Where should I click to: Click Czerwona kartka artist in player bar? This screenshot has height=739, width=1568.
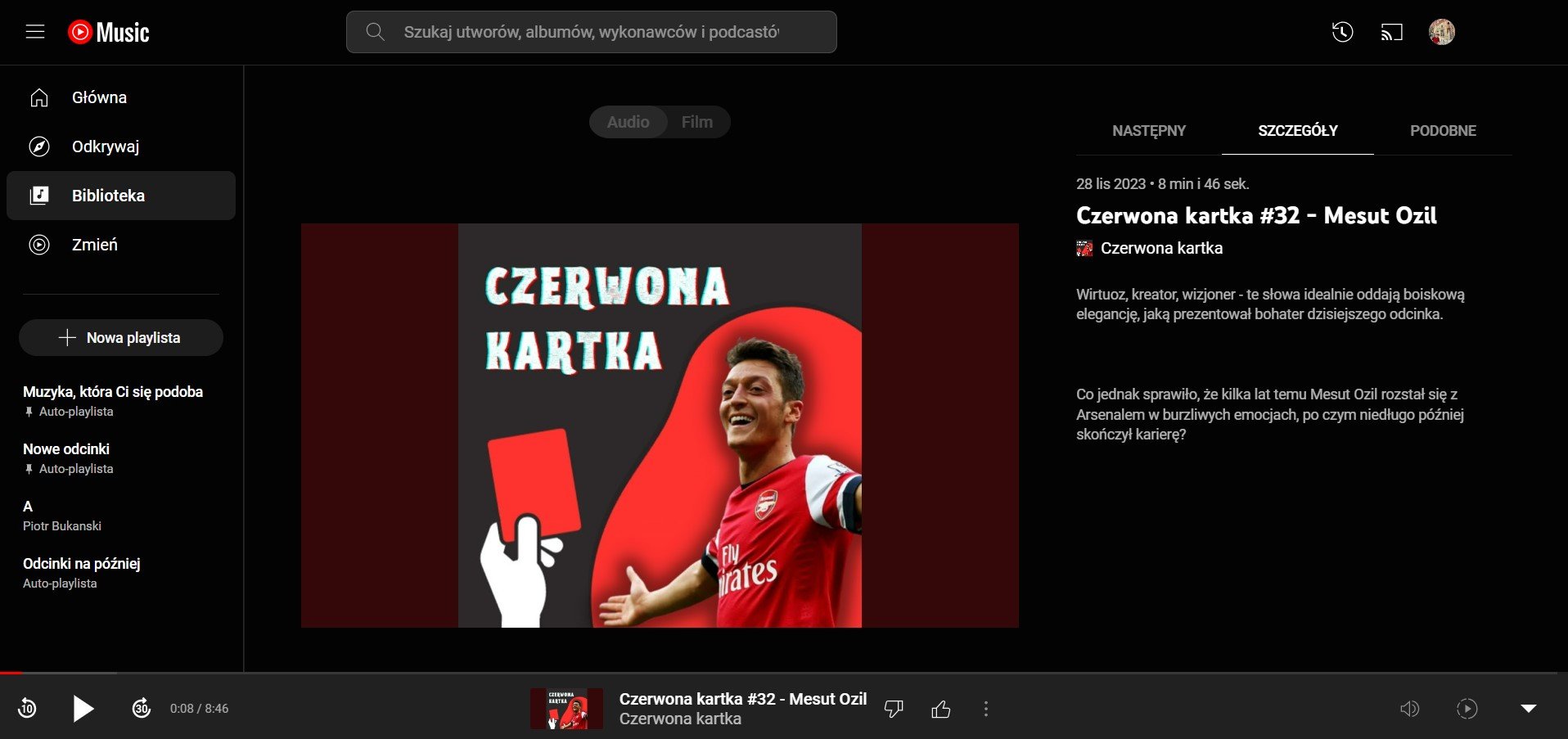[x=680, y=719]
